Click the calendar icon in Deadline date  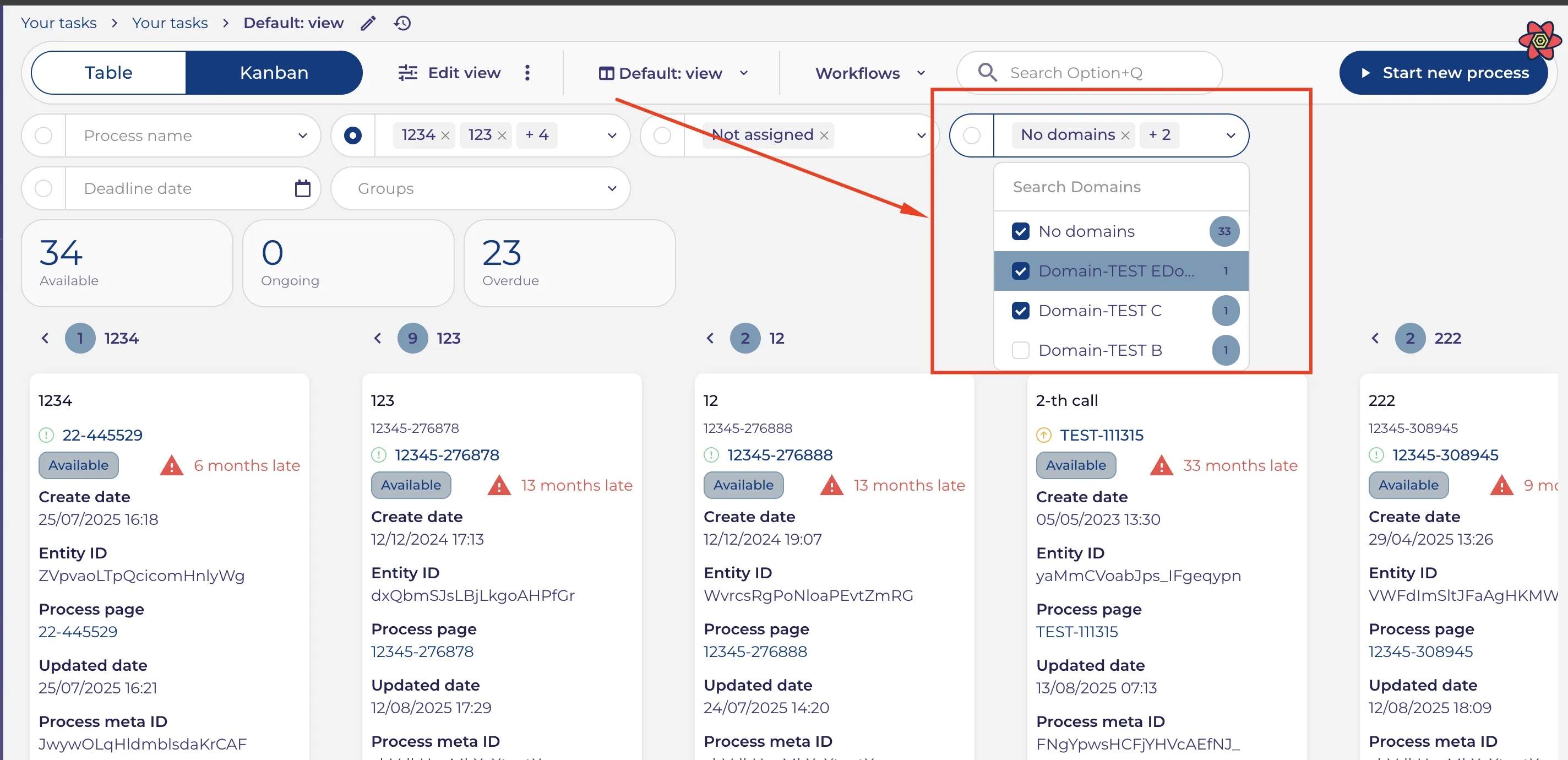pos(302,188)
